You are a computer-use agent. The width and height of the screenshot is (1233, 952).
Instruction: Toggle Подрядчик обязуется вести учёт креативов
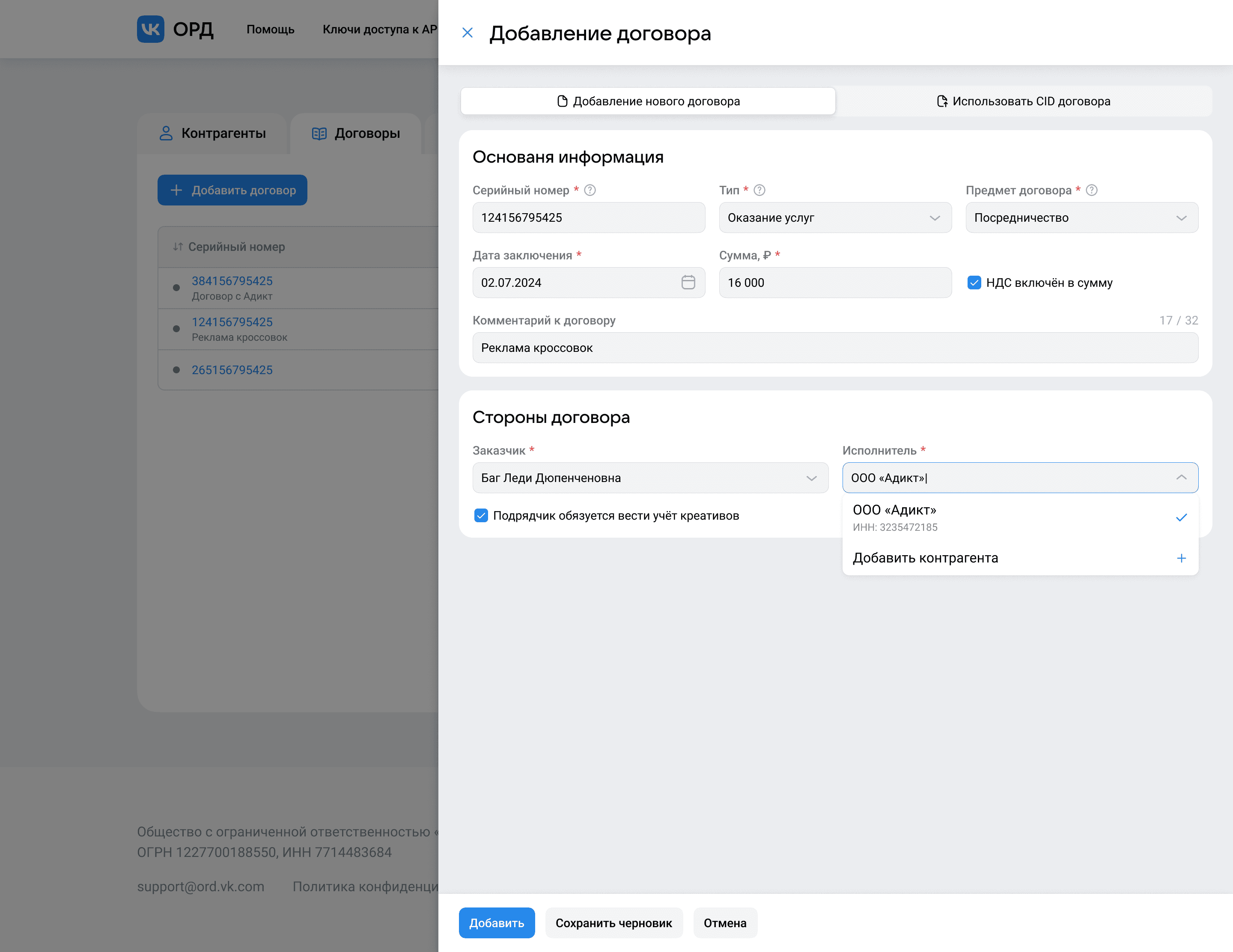coord(481,515)
